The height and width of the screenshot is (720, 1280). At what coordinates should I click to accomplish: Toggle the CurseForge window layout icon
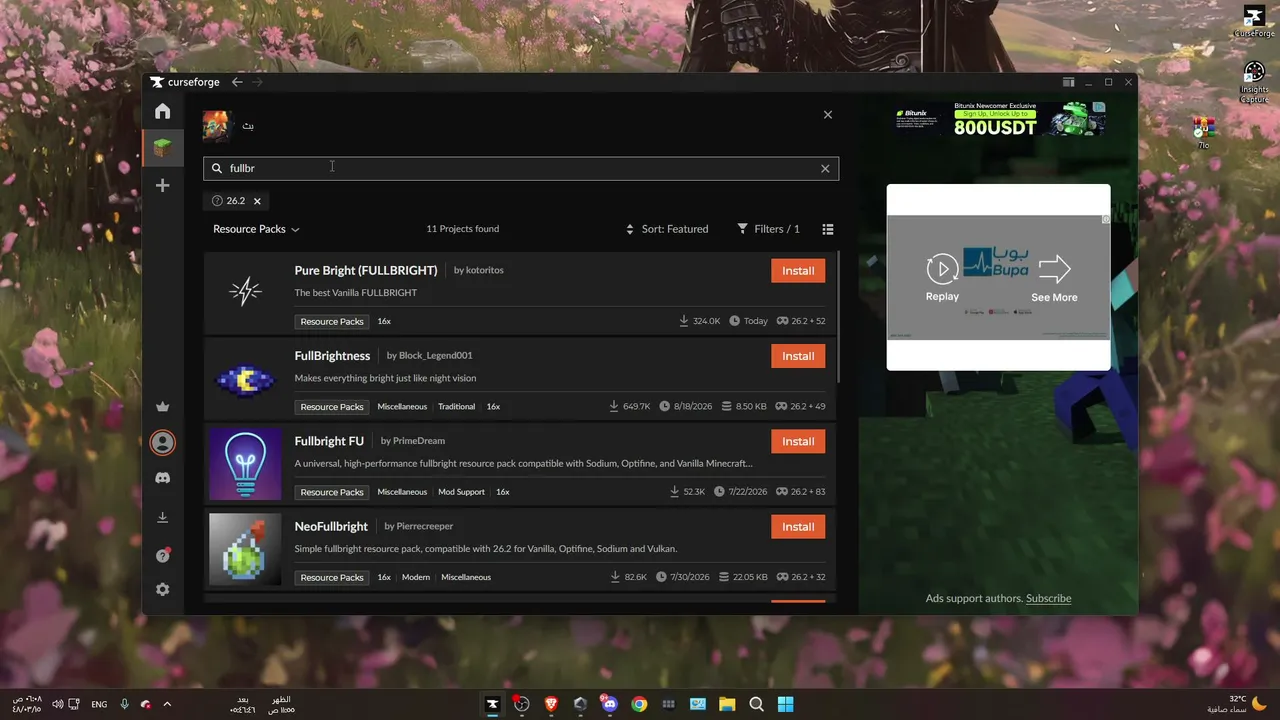tap(1069, 82)
